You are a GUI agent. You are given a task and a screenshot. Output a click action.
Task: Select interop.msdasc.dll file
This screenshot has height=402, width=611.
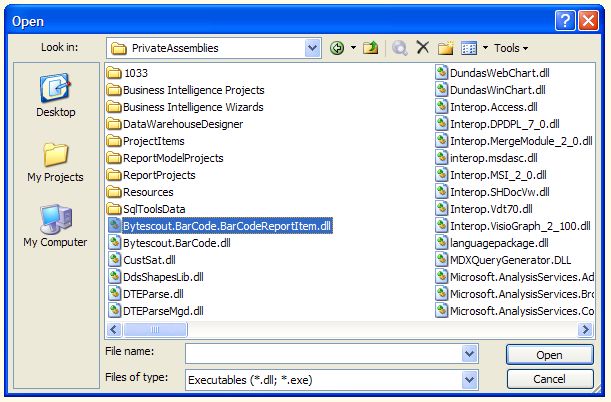pyautogui.click(x=486, y=158)
